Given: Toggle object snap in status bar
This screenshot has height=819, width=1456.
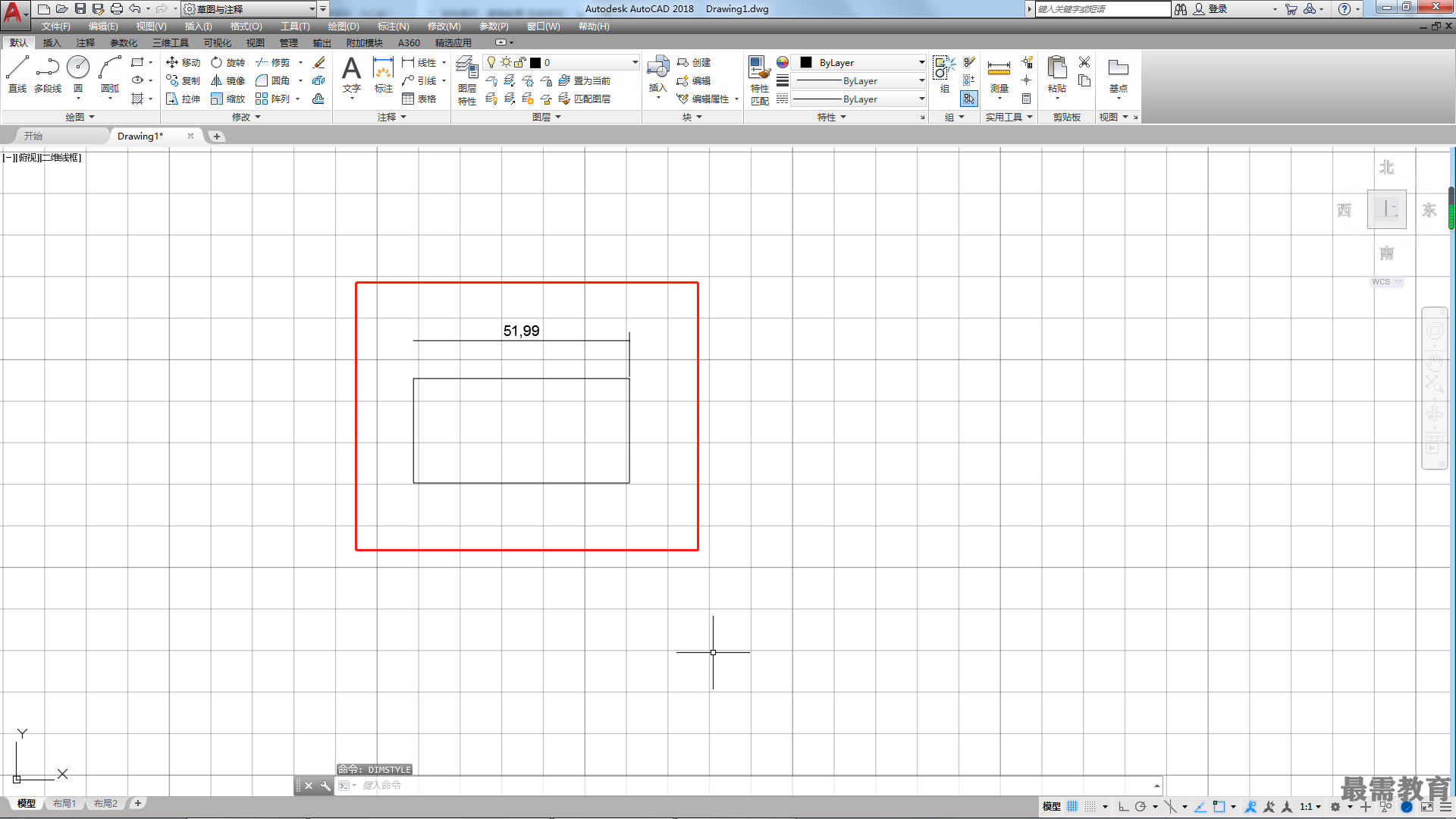Looking at the screenshot, I should pos(1219,807).
